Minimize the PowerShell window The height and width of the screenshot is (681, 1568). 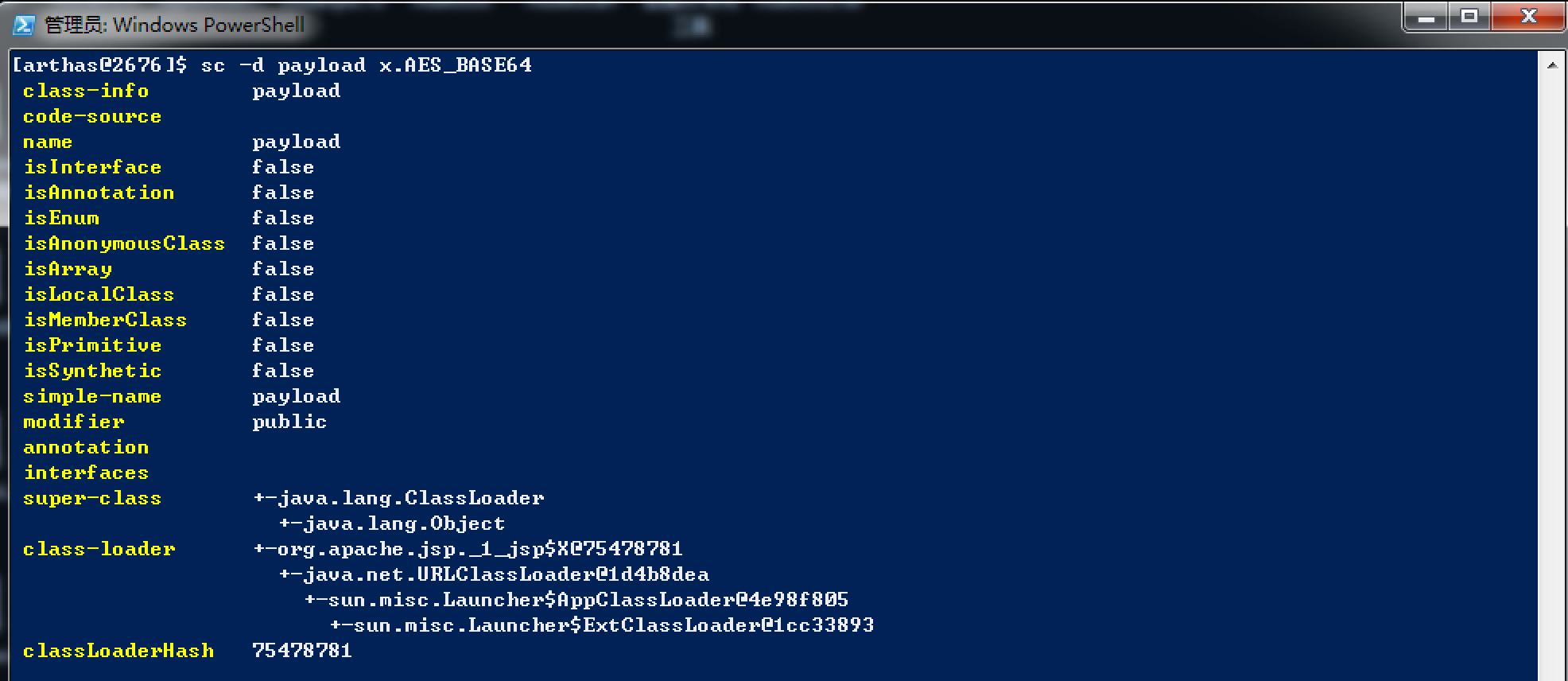[x=1426, y=17]
